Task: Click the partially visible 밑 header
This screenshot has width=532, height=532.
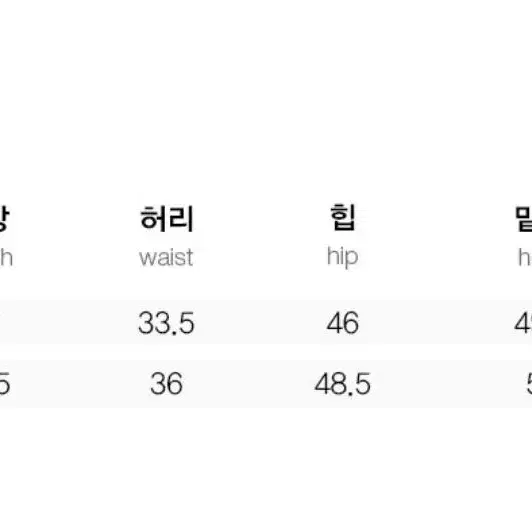Action: click(524, 219)
